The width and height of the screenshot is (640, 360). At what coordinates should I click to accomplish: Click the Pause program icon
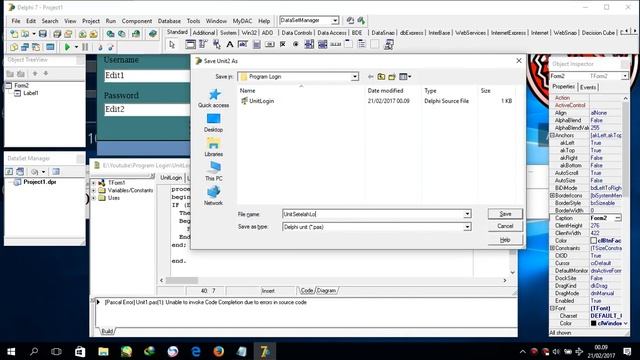[x=85, y=47]
